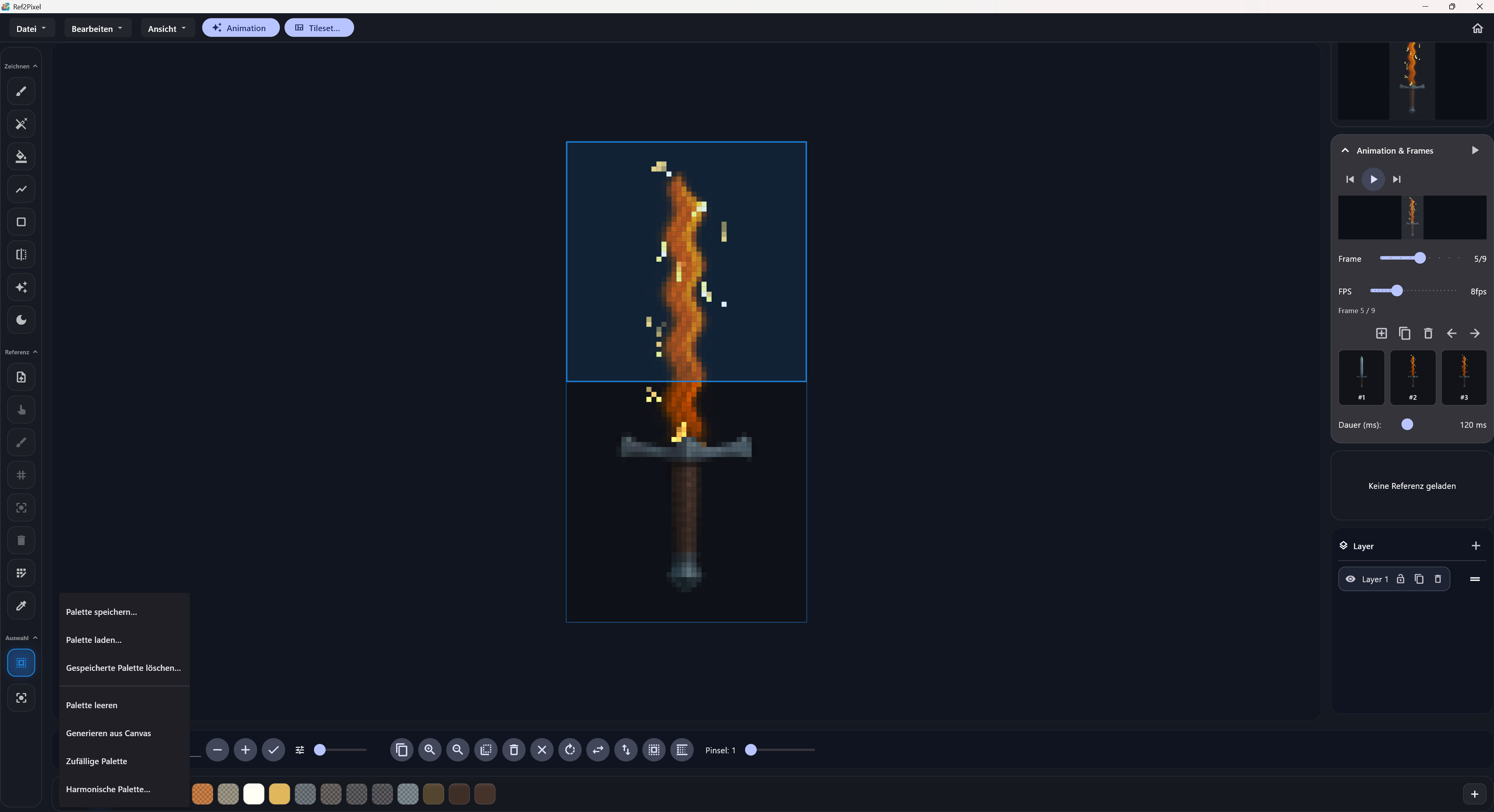
Task: Pick a color with the eyedropper tool
Action: coord(21,605)
